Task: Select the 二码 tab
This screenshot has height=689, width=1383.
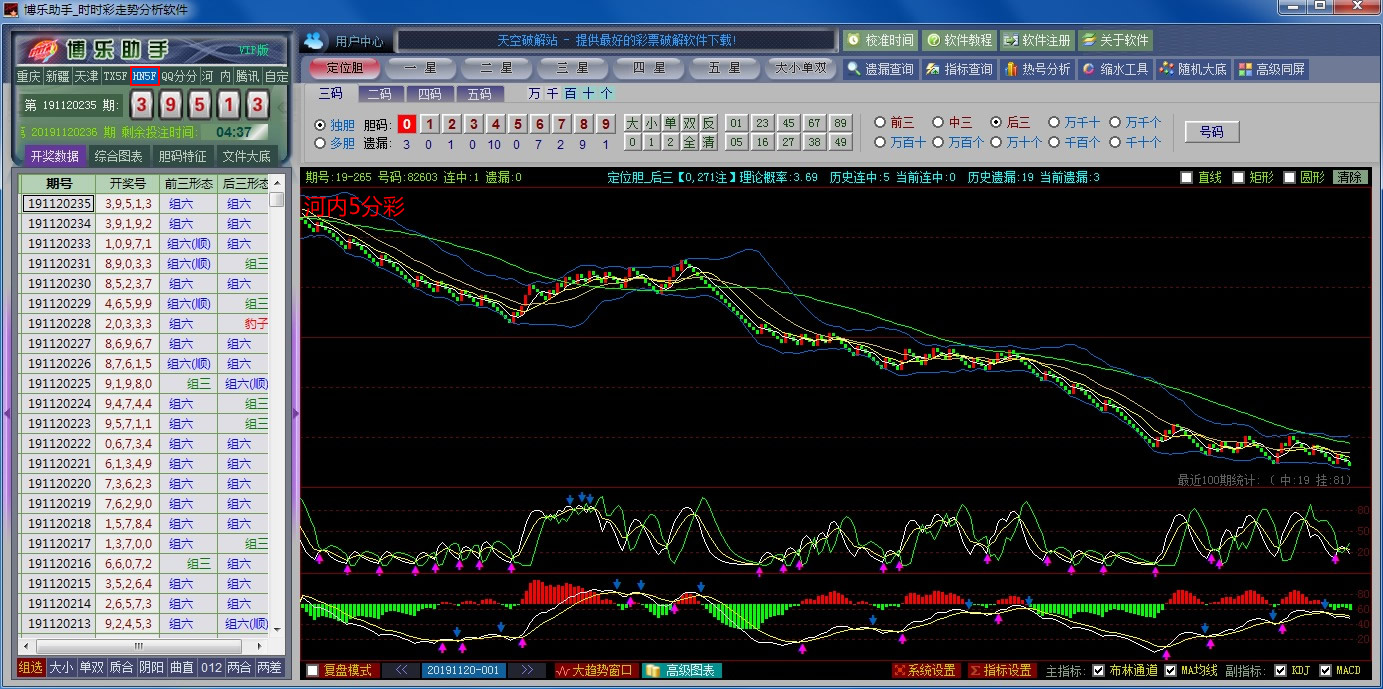Action: click(x=380, y=94)
